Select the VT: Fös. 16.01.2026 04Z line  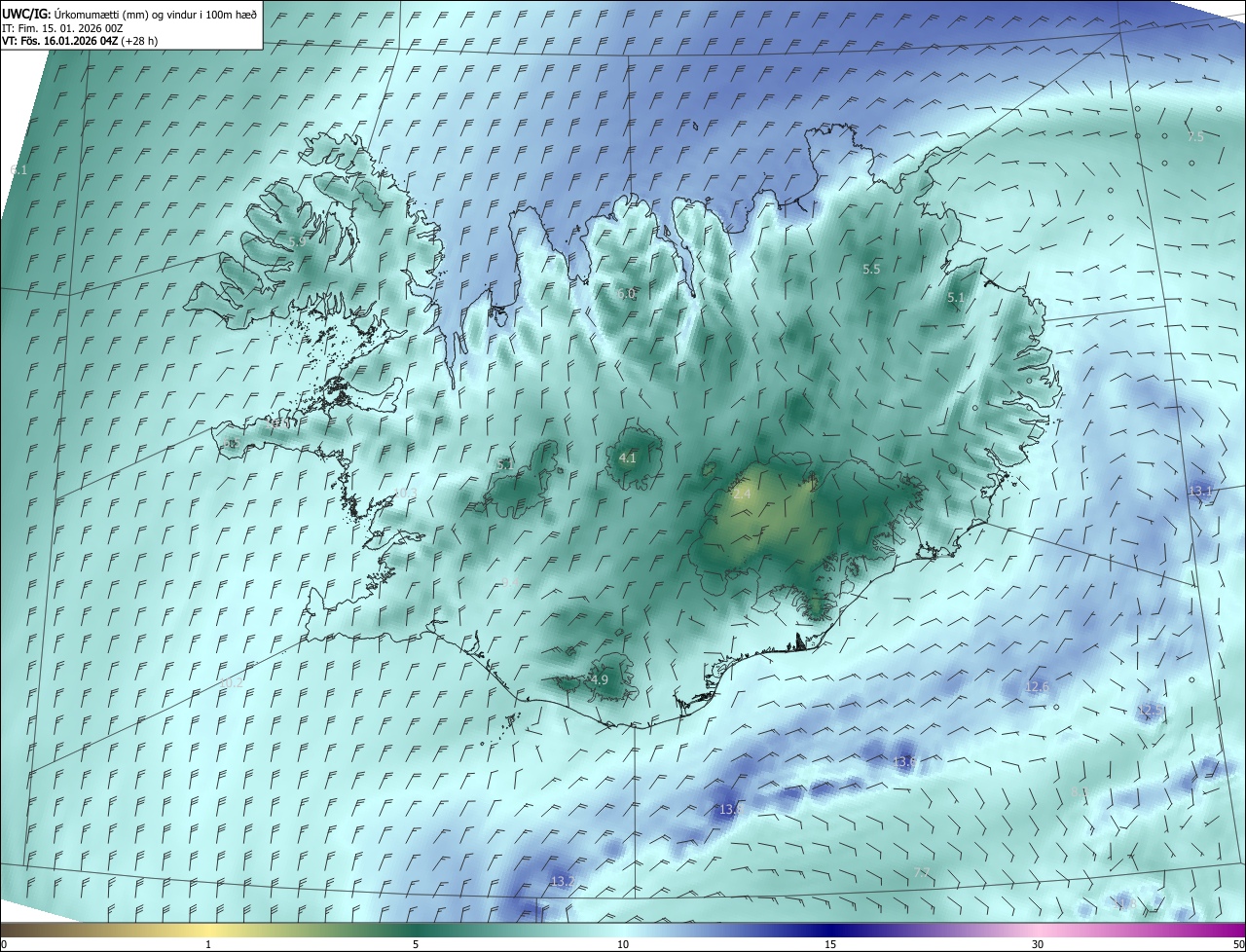point(80,41)
